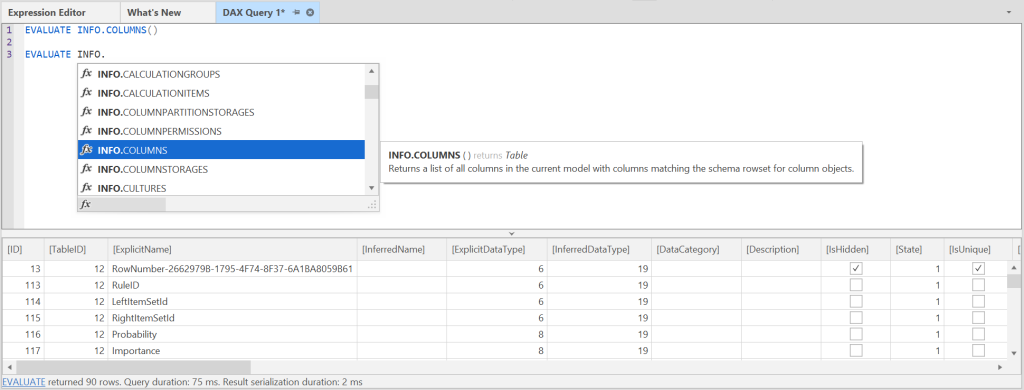1024x390 pixels.
Task: Switch to the Expression Editor tab
Action: [46, 12]
